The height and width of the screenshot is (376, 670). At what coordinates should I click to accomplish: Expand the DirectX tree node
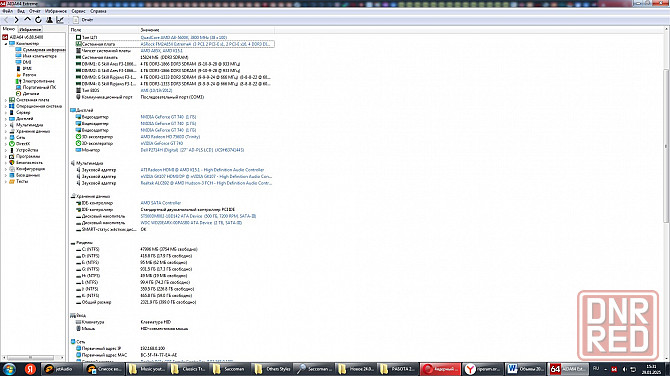(x=6, y=144)
